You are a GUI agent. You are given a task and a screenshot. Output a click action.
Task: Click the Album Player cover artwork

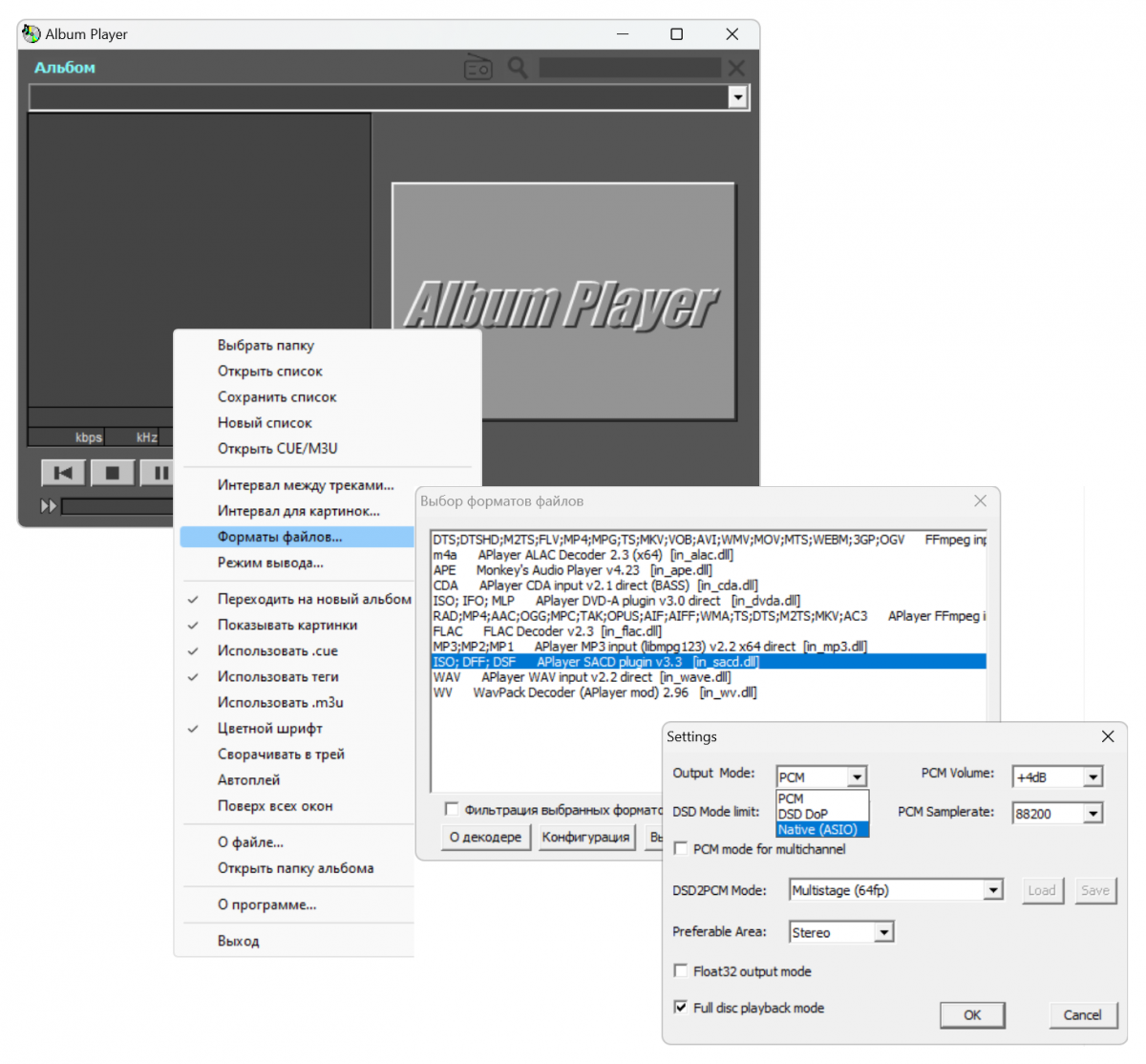[x=563, y=302]
